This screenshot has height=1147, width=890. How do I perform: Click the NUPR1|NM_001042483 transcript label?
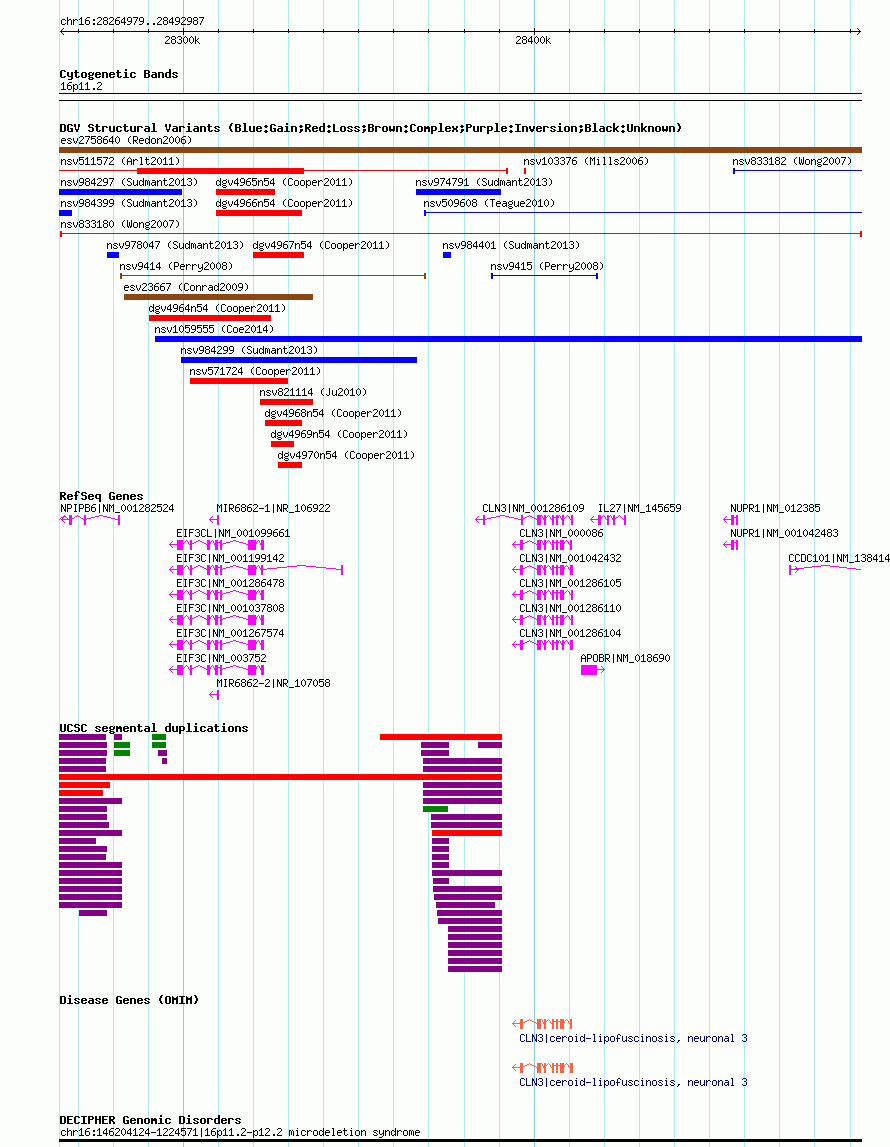[784, 534]
